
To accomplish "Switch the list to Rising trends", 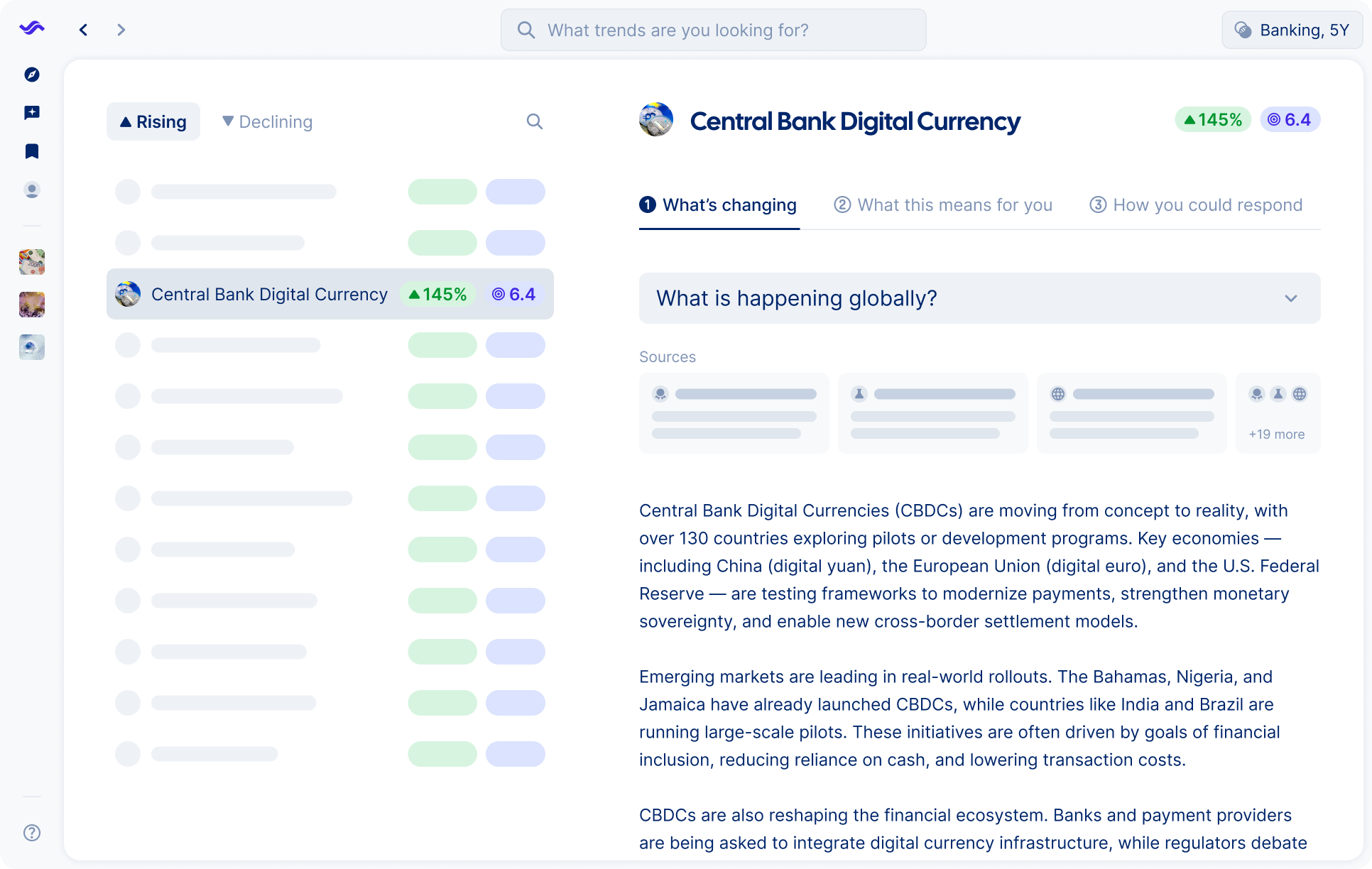I will pyautogui.click(x=153, y=122).
